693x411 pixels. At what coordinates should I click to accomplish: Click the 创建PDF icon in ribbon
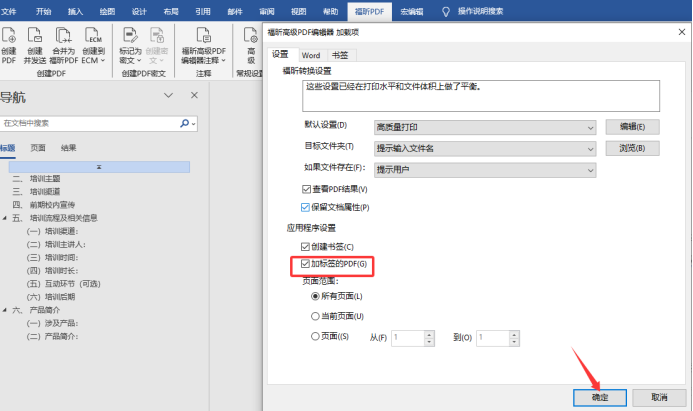pos(9,40)
